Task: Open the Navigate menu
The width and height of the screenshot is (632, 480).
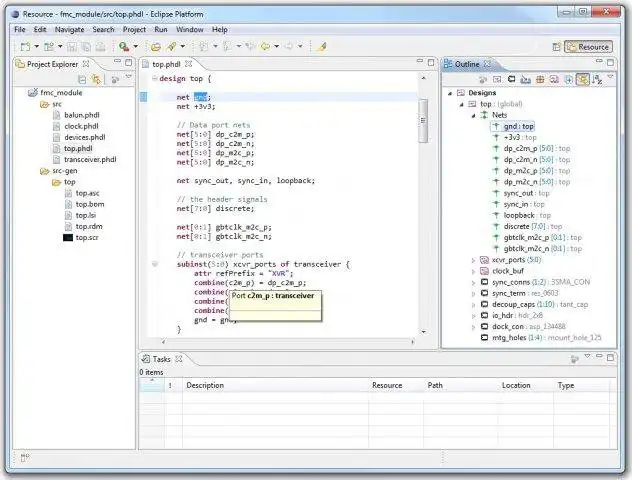Action: [x=69, y=29]
